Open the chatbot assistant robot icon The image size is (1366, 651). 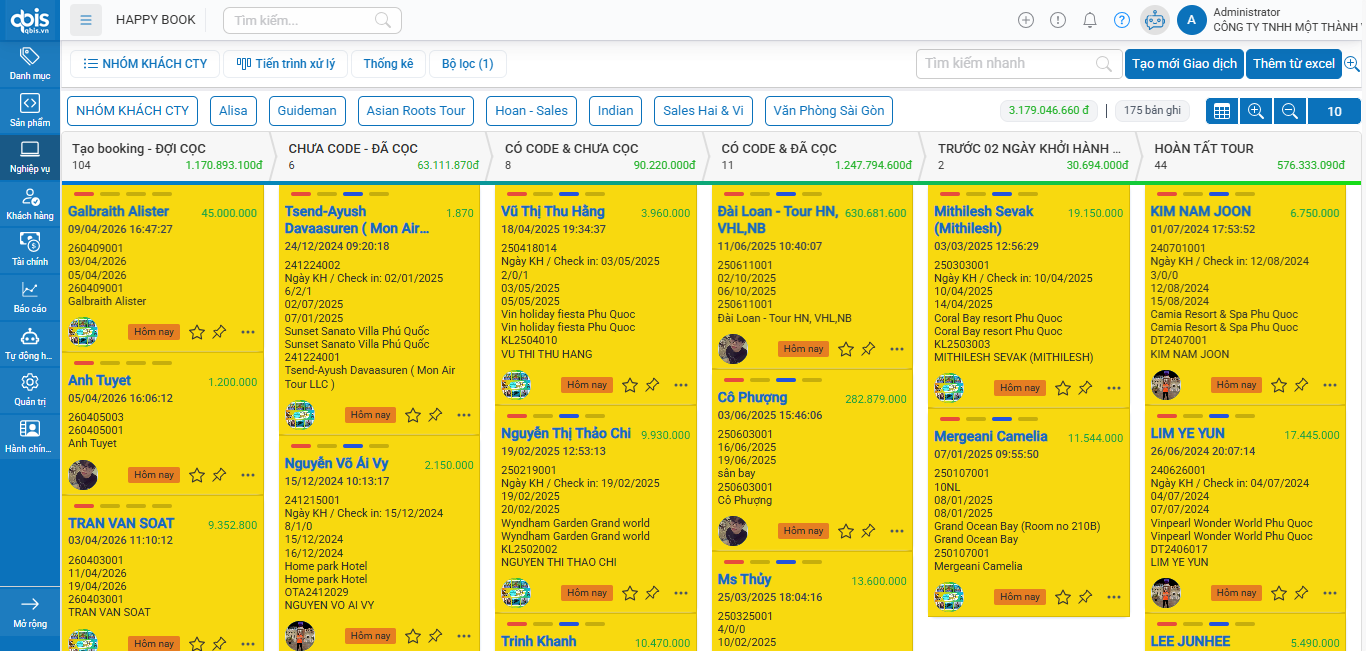1155,20
